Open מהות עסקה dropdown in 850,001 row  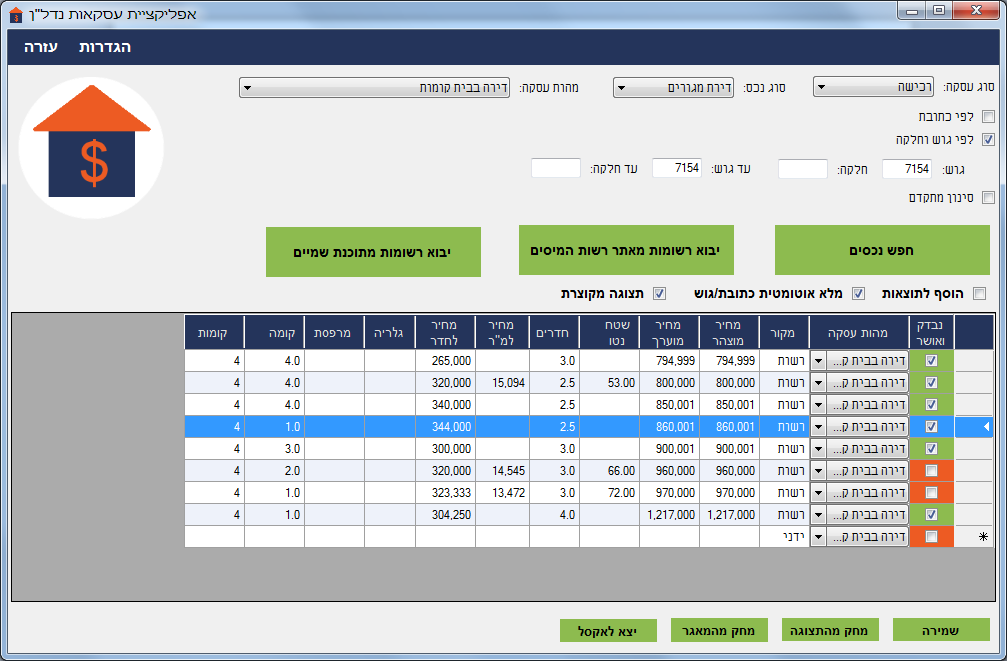[818, 405]
